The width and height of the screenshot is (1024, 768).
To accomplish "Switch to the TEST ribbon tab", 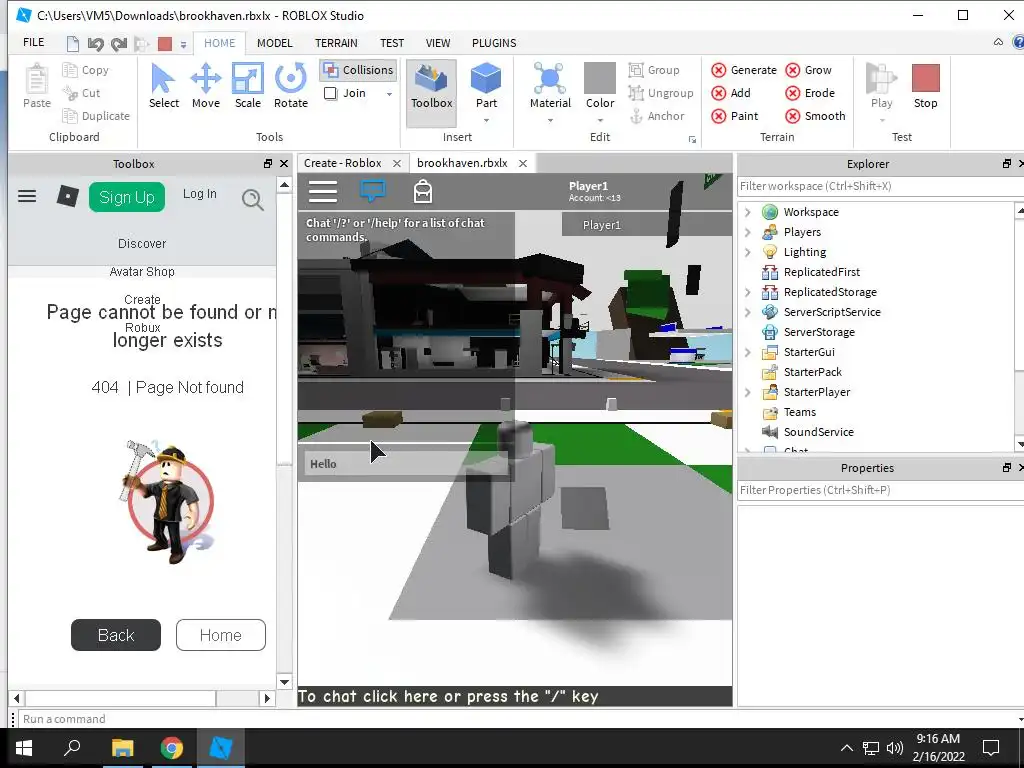I will [392, 43].
